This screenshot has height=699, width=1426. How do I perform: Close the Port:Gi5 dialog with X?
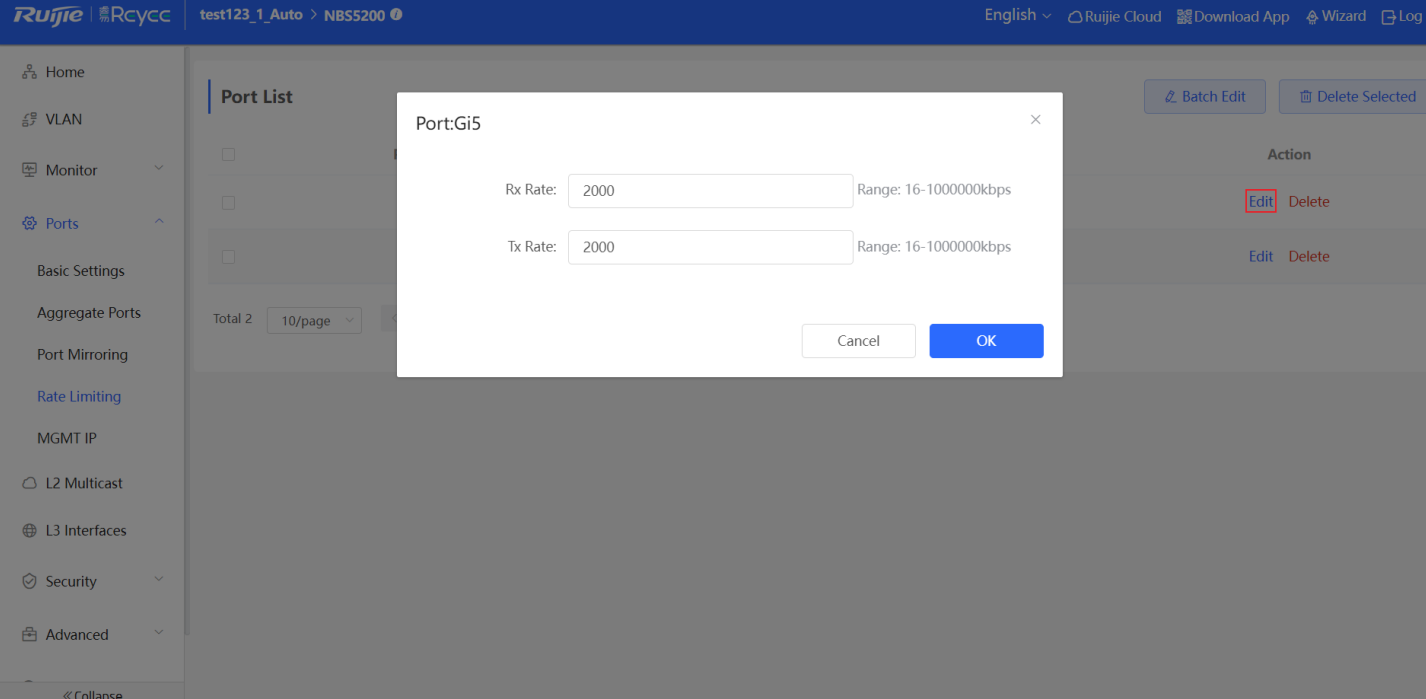[x=1035, y=120]
